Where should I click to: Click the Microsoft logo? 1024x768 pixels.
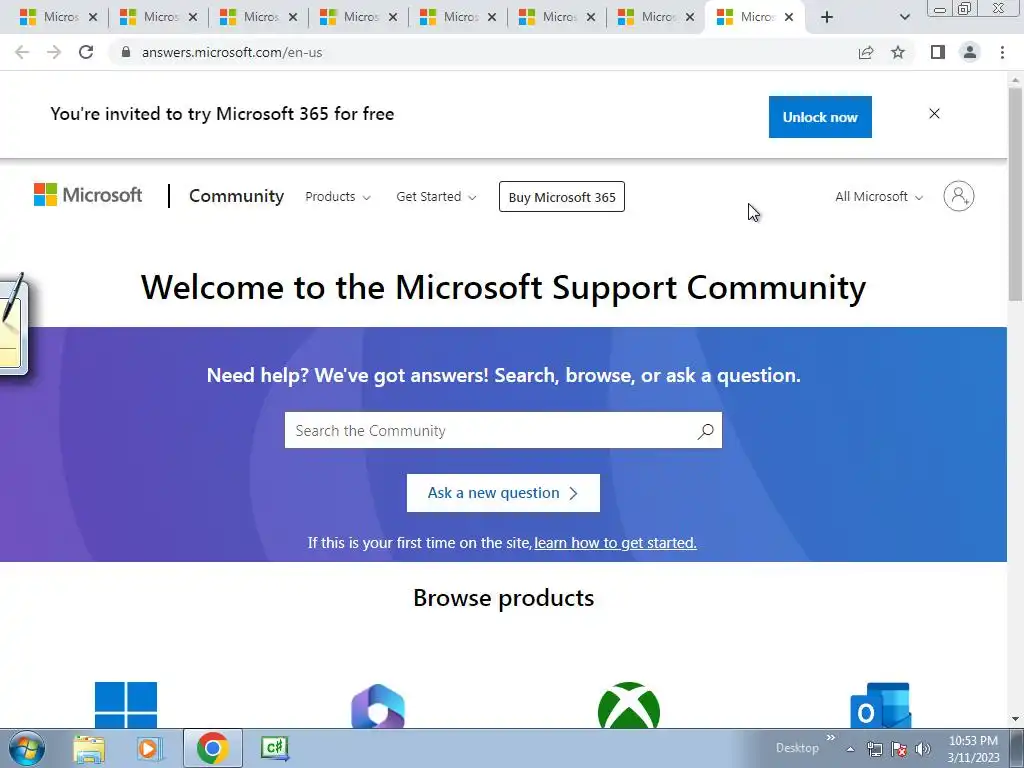pos(88,195)
